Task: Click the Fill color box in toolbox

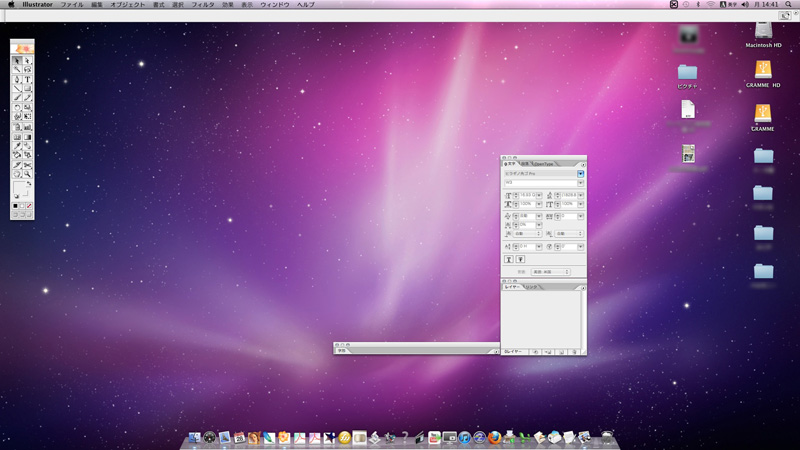Action: pyautogui.click(x=19, y=187)
